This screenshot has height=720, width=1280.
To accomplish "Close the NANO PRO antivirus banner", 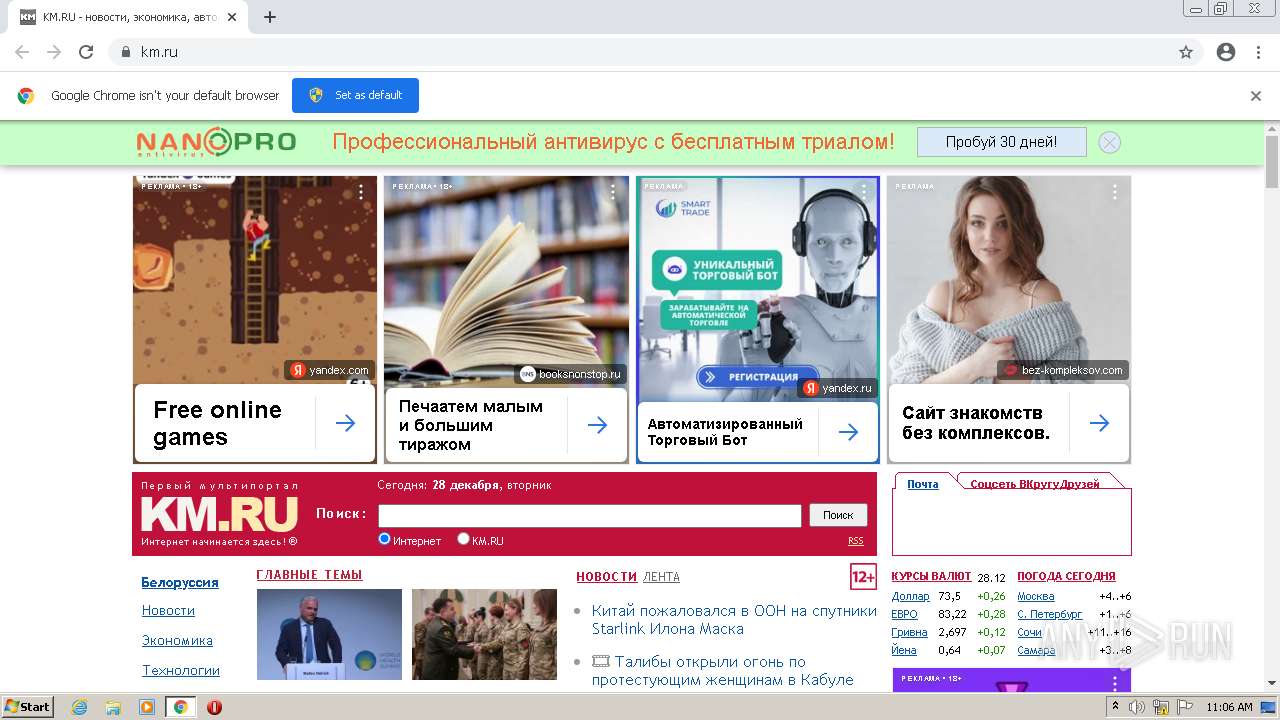I will [1109, 142].
